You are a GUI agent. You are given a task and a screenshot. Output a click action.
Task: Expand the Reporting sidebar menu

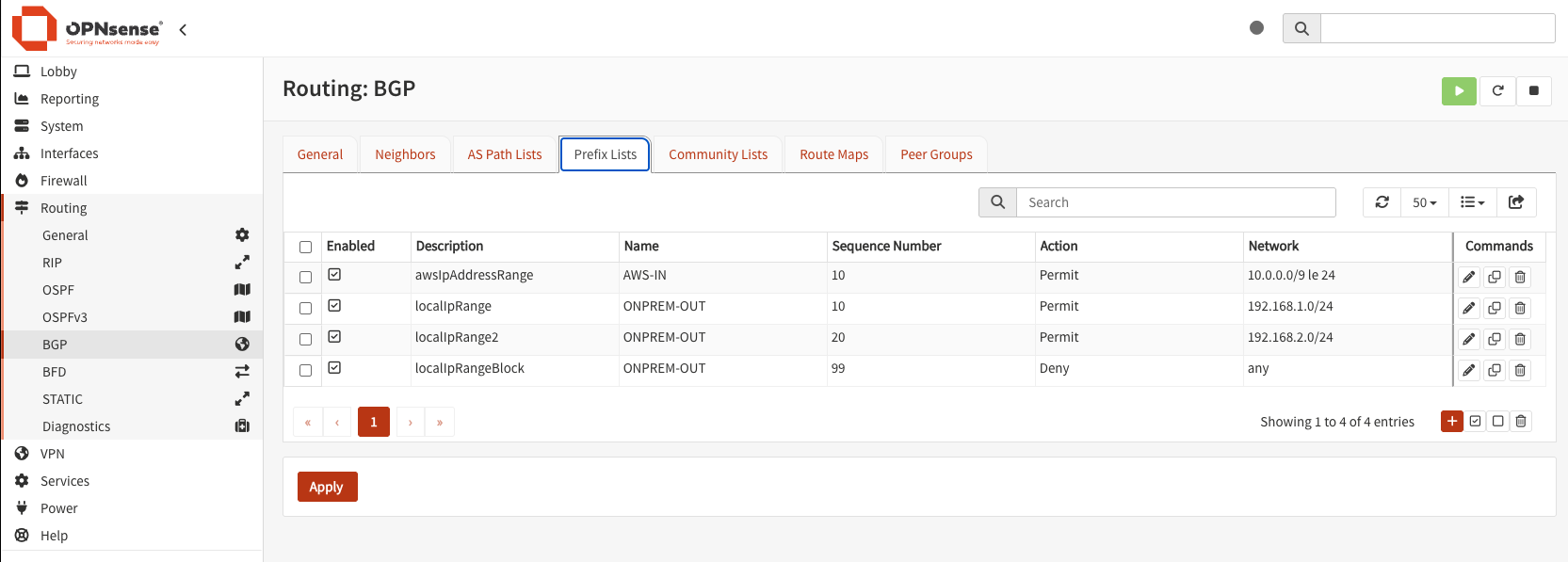[132, 99]
